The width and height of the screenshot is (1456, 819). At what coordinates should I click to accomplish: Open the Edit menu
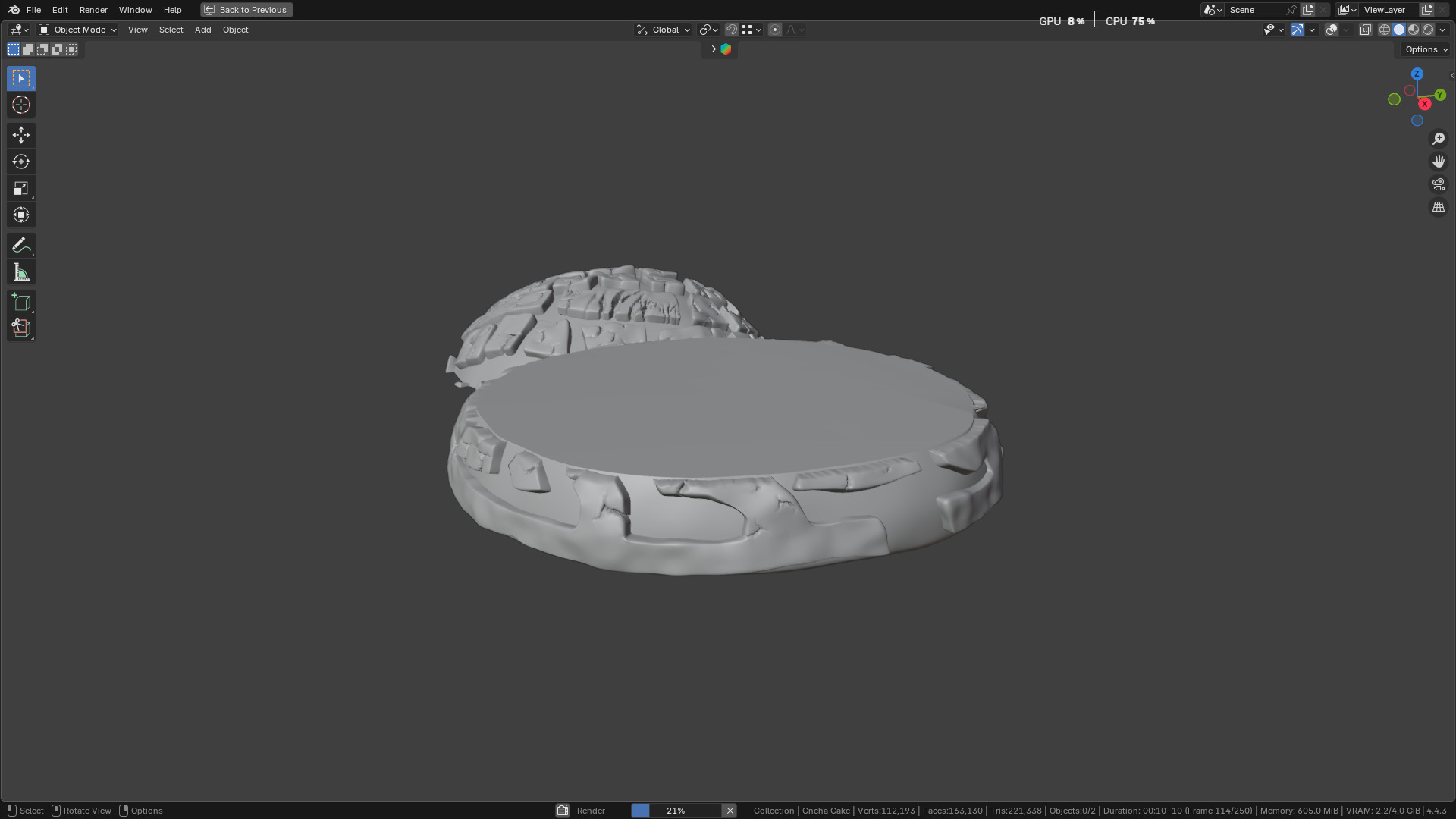(x=60, y=10)
